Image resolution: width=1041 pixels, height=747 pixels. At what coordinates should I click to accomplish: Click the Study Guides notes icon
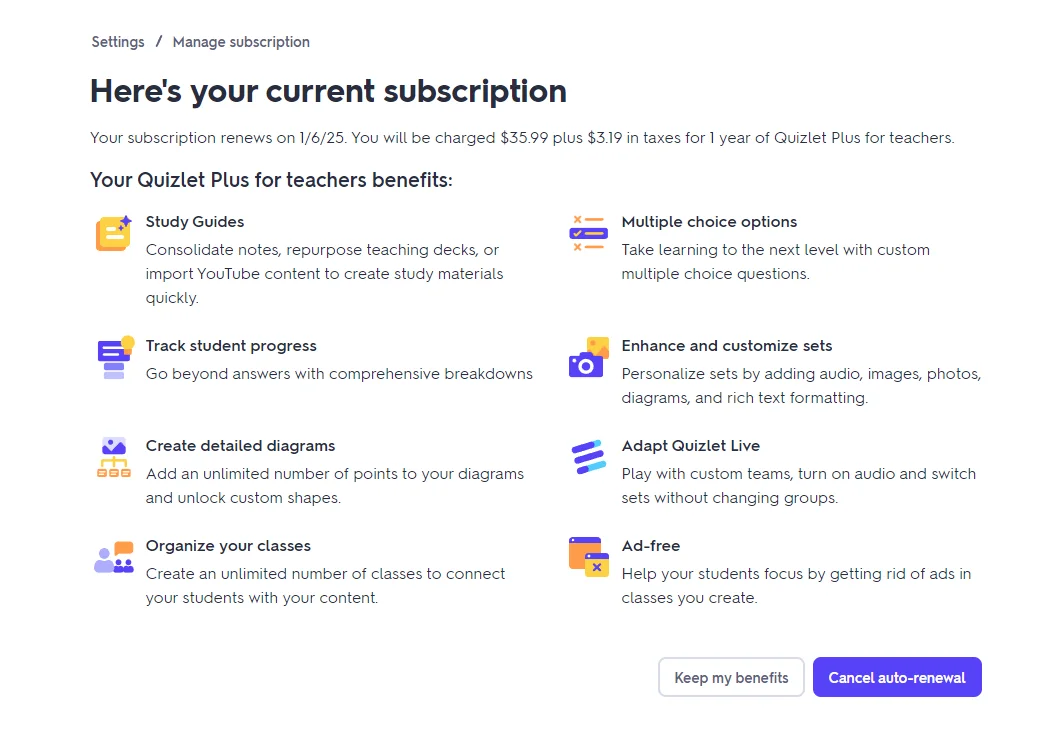point(114,233)
